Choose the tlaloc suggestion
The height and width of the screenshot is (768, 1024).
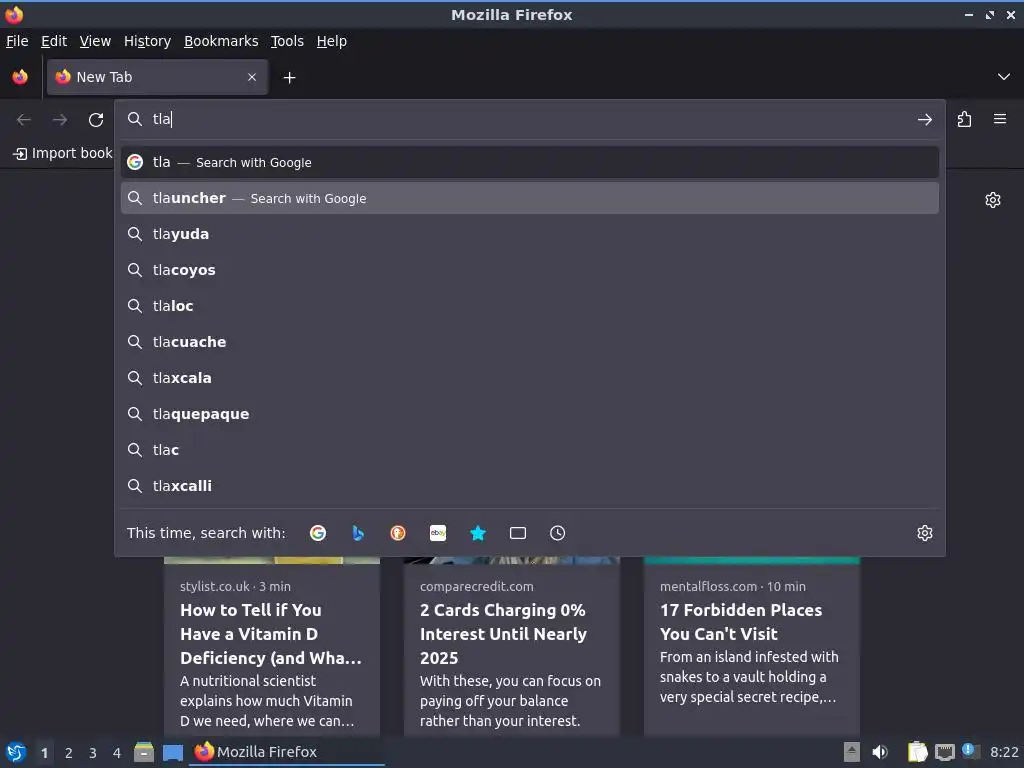pos(530,306)
